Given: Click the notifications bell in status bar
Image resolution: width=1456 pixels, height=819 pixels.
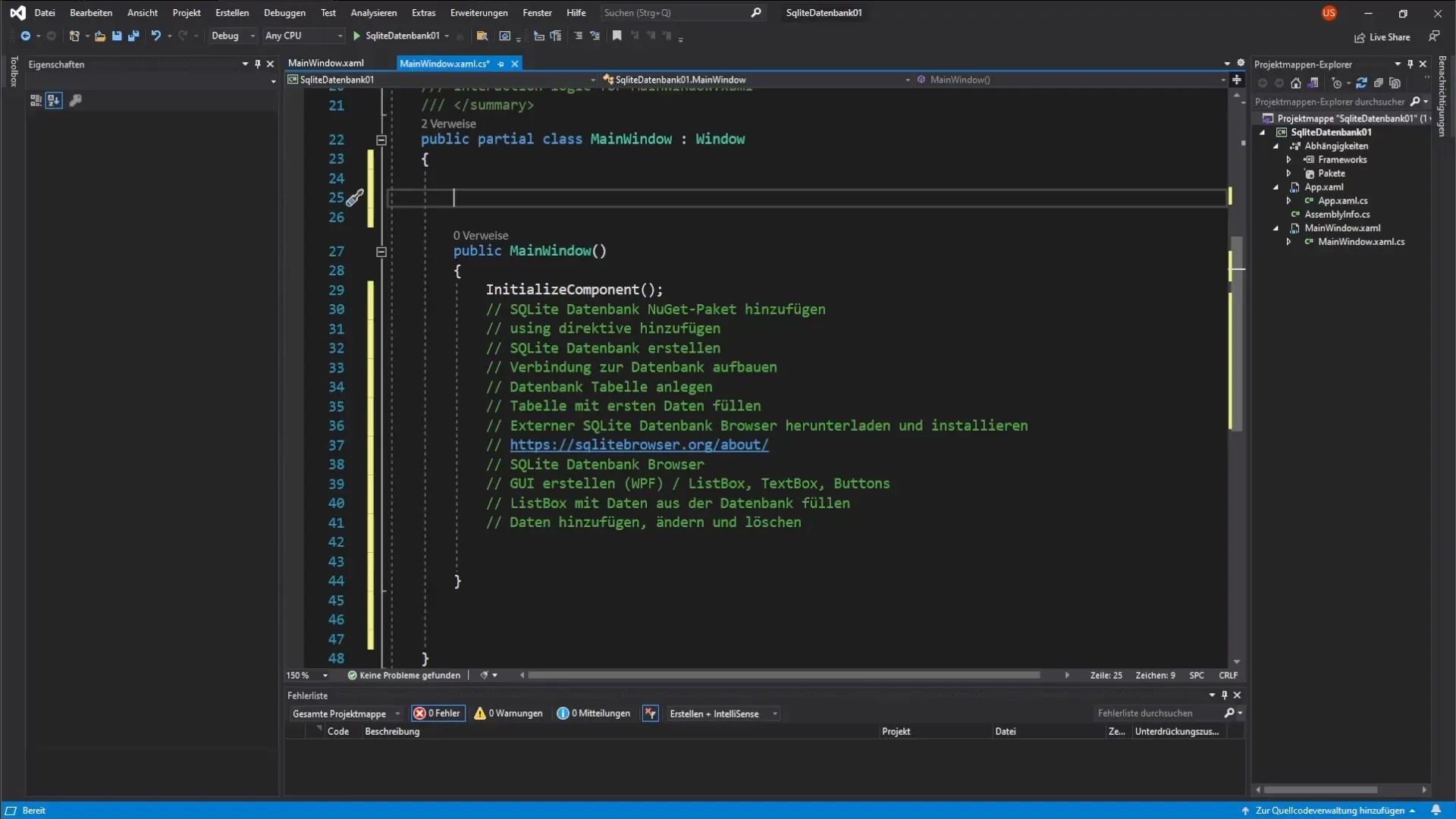Looking at the screenshot, I should [1436, 810].
